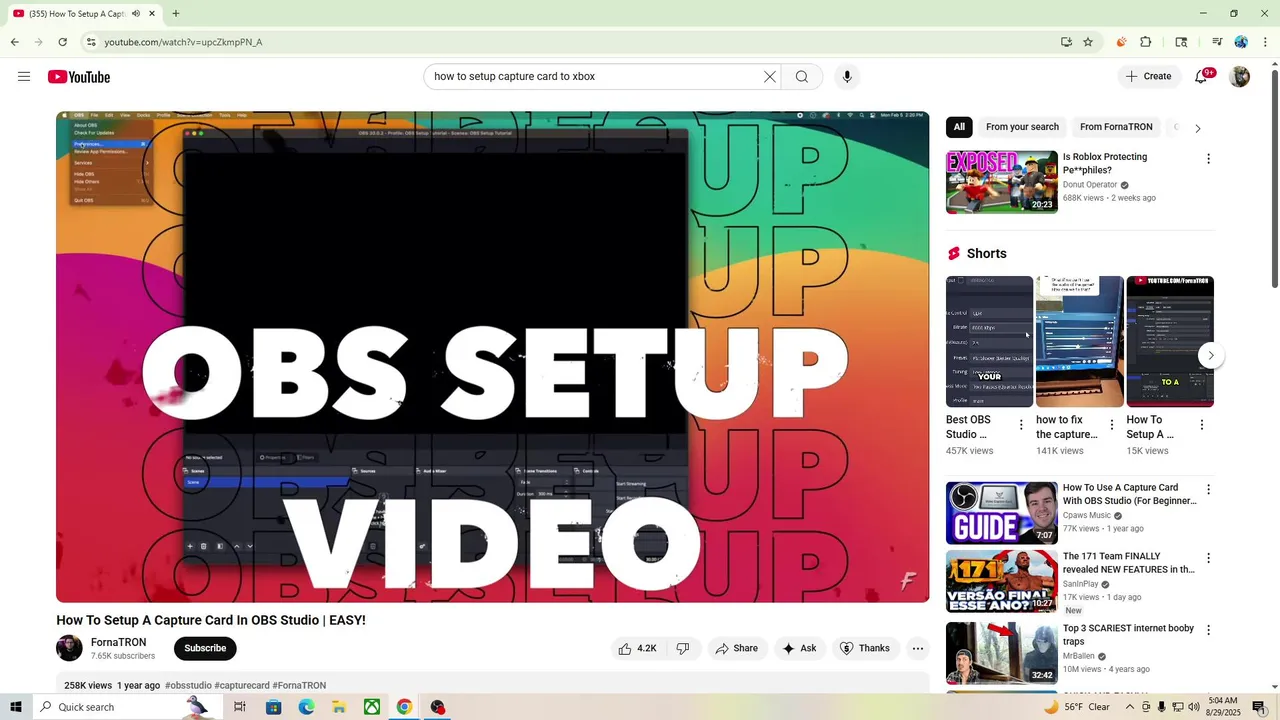The image size is (1280, 720).
Task: Open volume control in system tray
Action: (x=1194, y=707)
